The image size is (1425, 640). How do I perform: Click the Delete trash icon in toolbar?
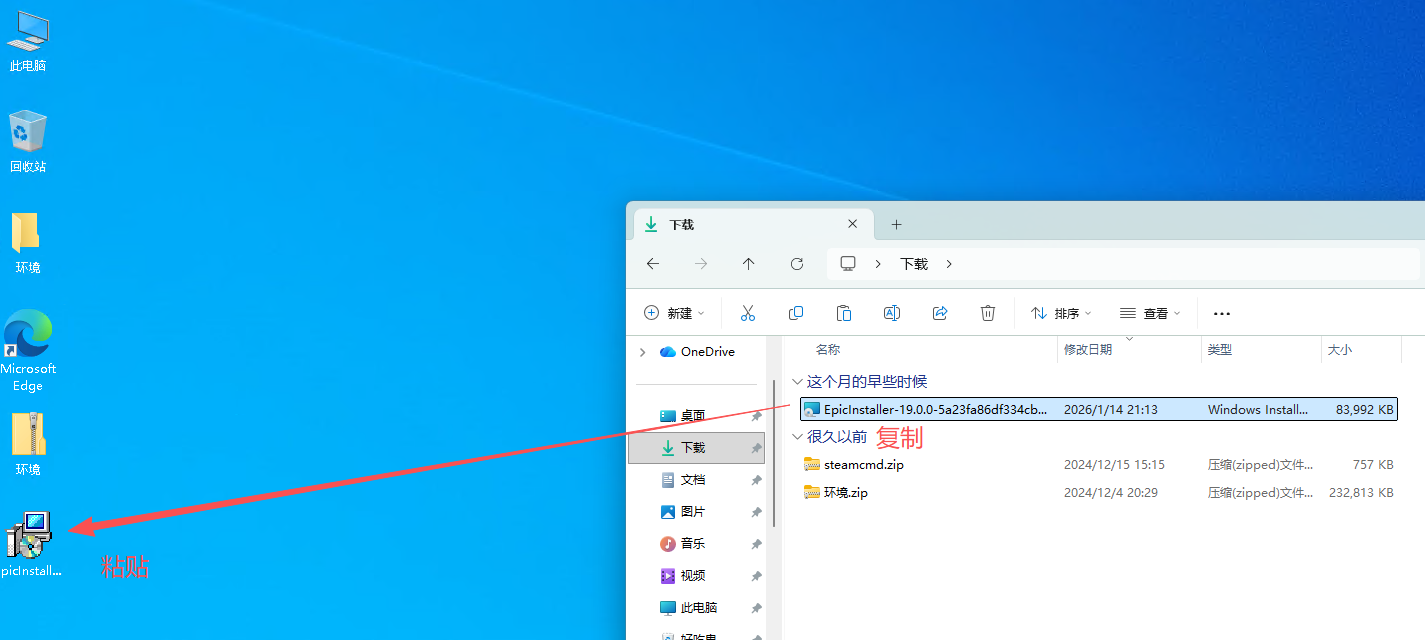988,313
